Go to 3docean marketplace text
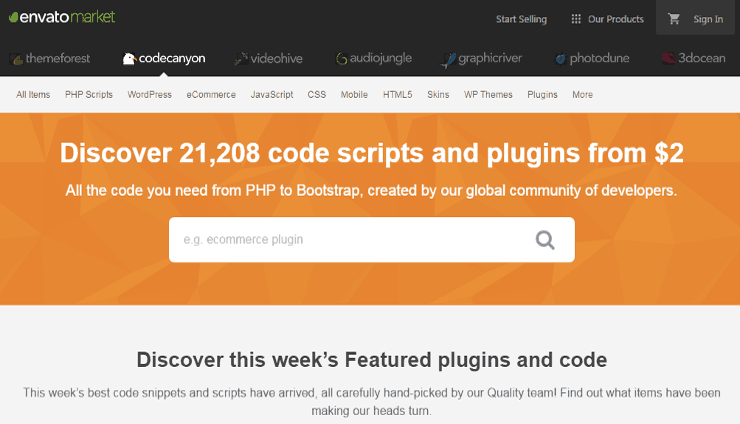This screenshot has height=424, width=740. tap(702, 58)
